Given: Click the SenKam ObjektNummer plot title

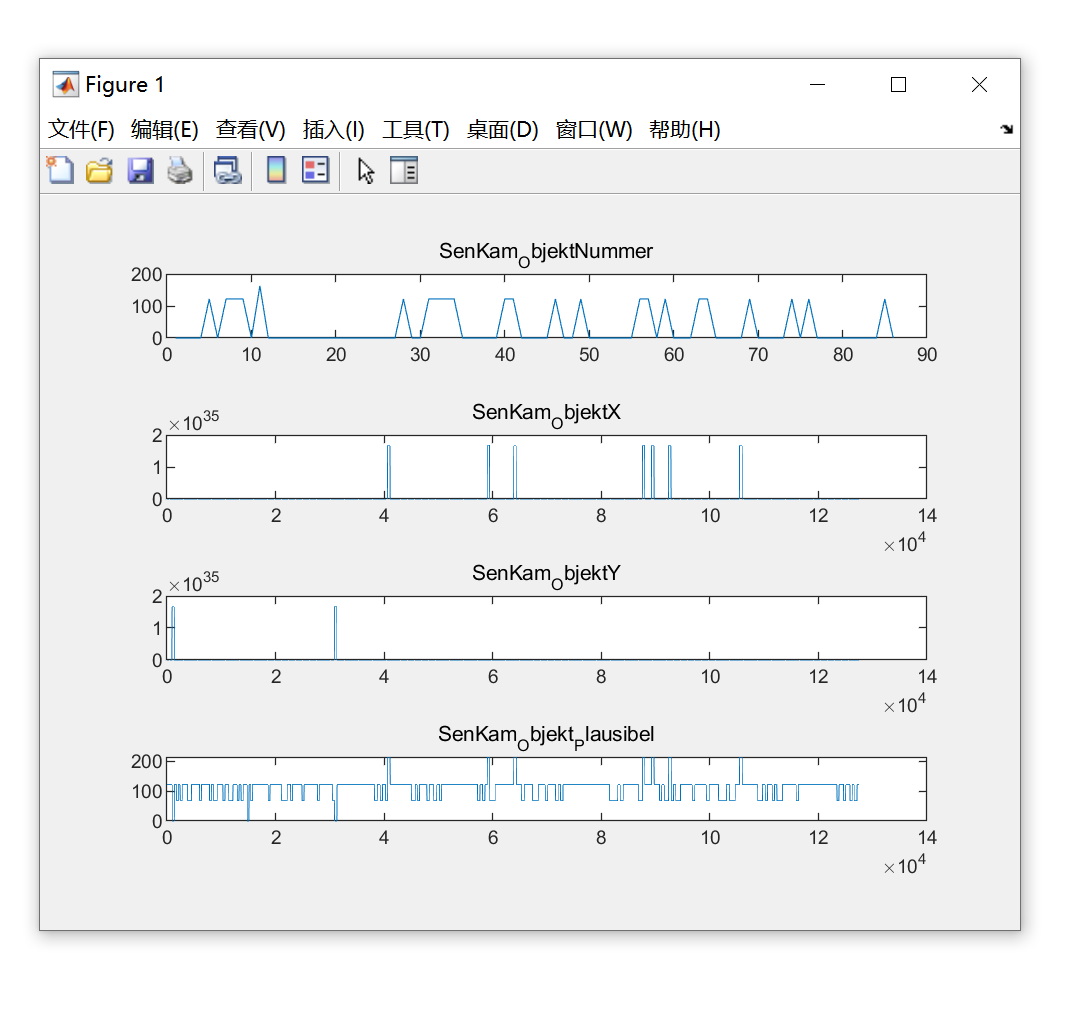Looking at the screenshot, I should [546, 252].
